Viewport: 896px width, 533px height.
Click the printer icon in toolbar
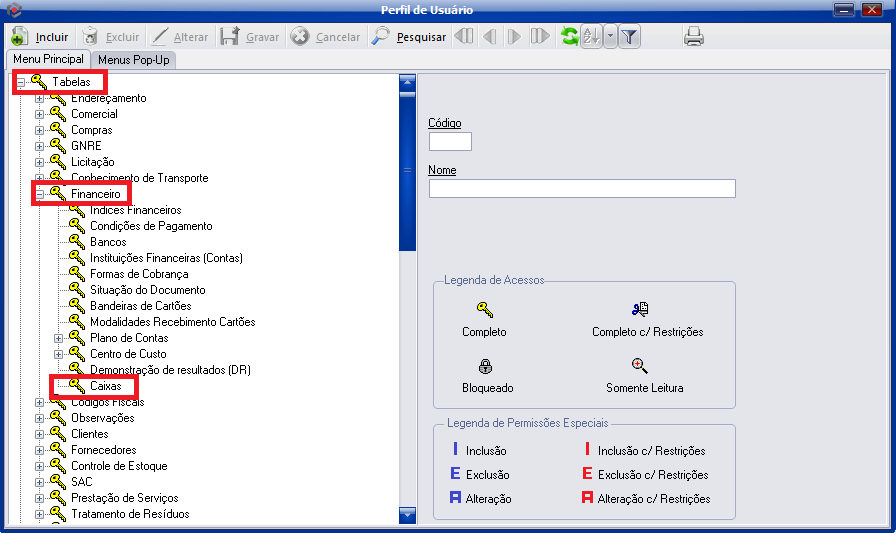pos(694,37)
